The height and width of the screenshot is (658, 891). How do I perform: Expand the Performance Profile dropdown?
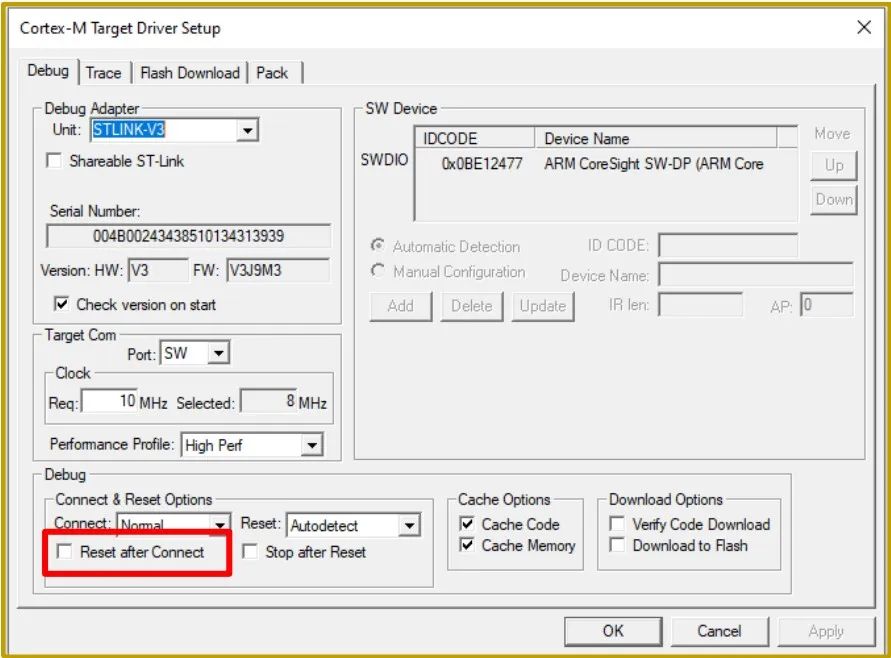point(312,445)
